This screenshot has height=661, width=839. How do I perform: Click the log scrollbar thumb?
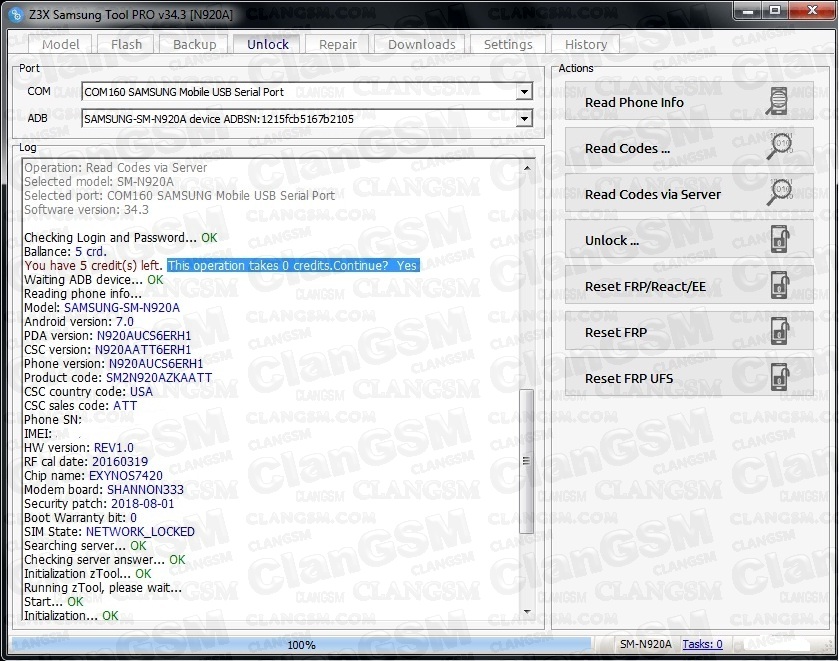(527, 460)
